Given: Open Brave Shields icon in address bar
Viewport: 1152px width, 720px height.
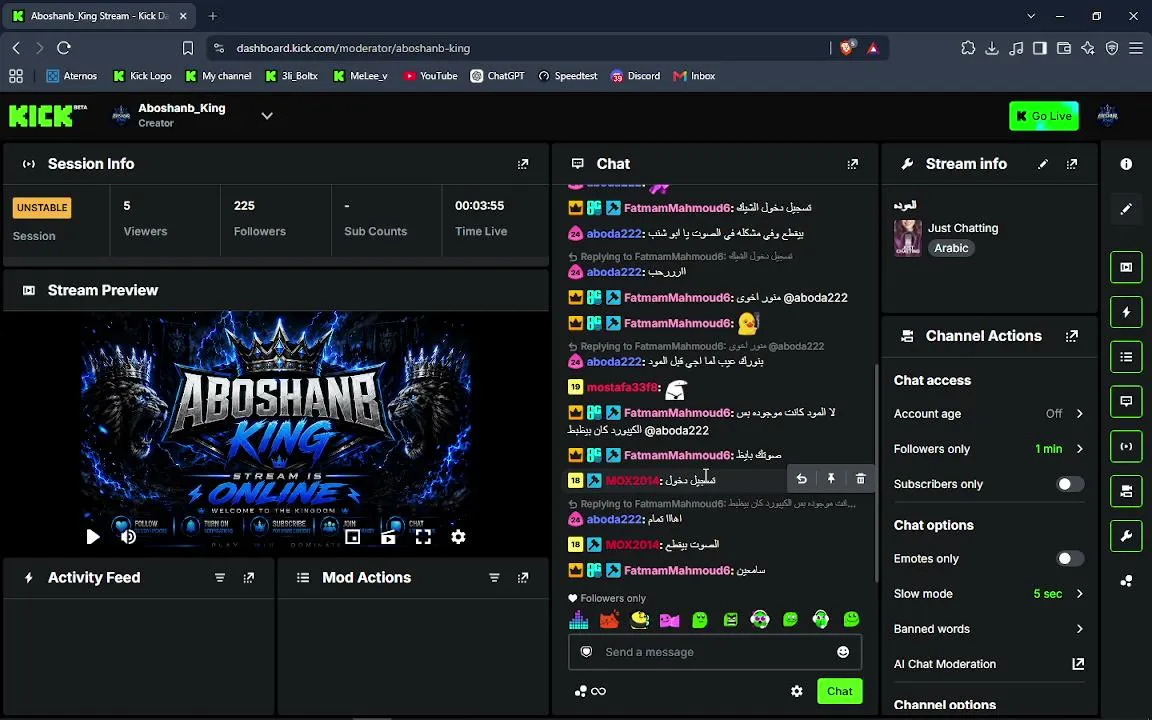Looking at the screenshot, I should tap(847, 48).
